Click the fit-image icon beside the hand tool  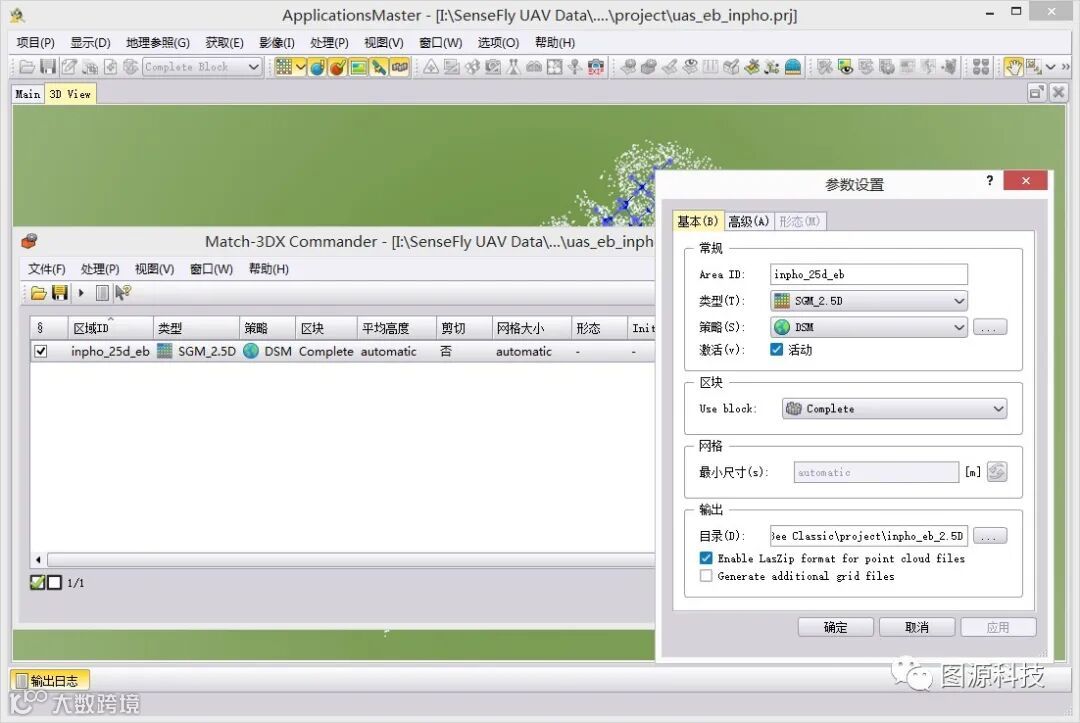pyautogui.click(x=1032, y=67)
